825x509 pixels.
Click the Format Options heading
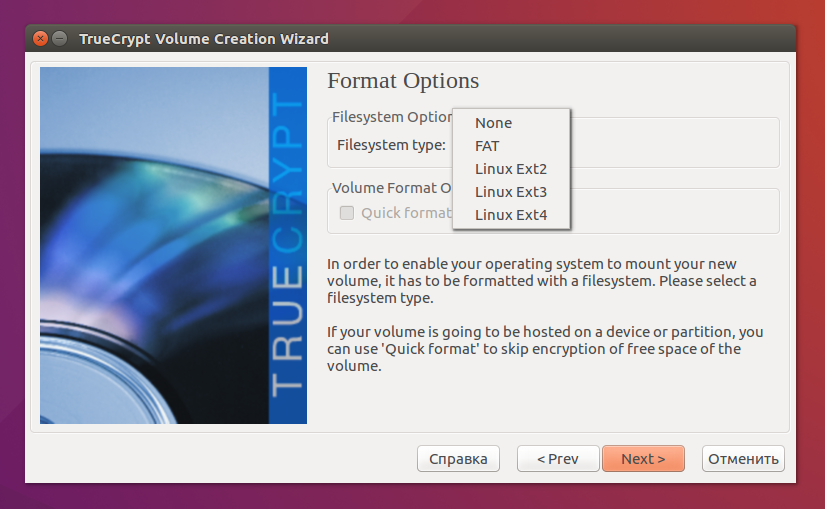pos(403,81)
